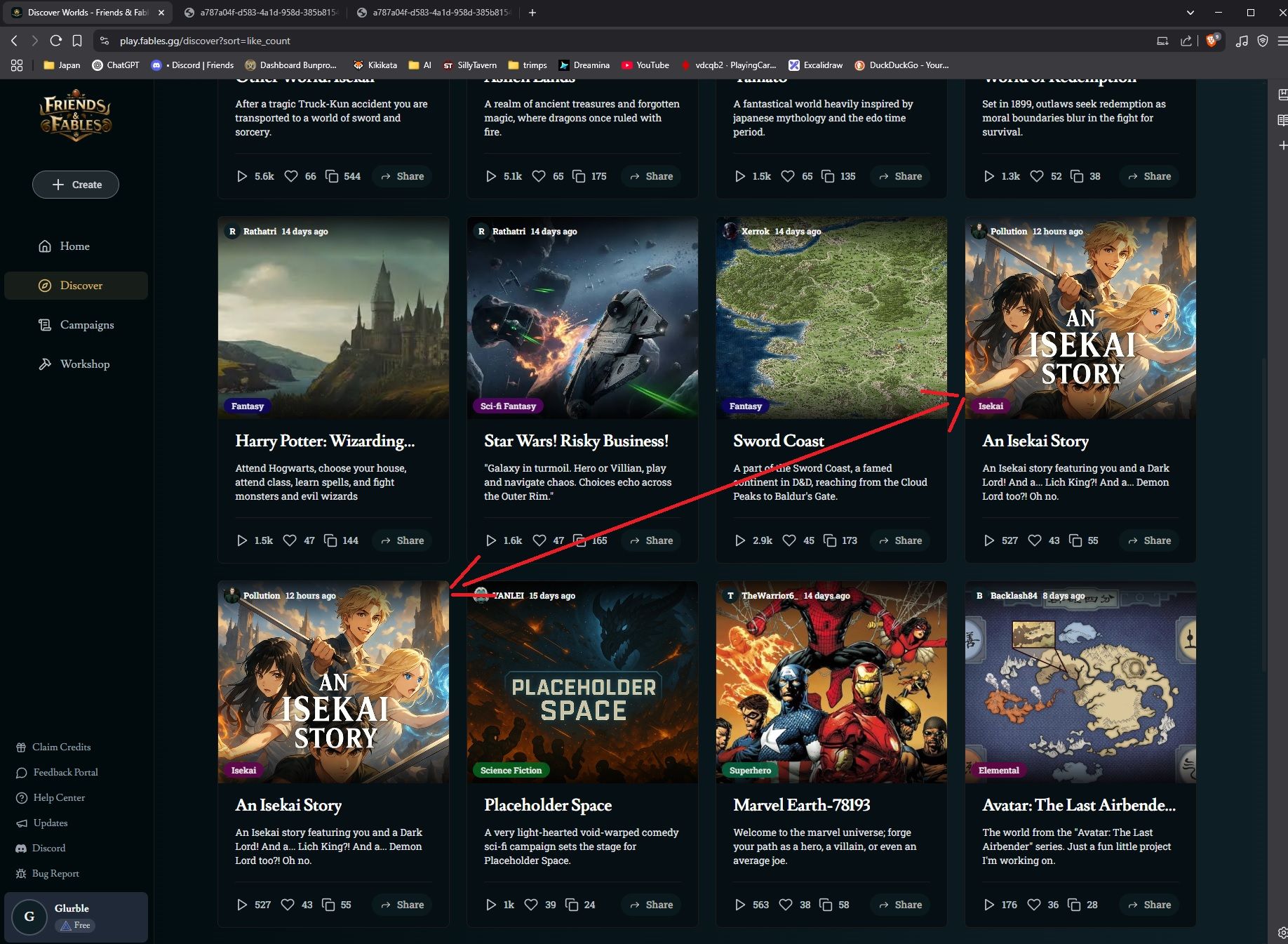Open the Discord link in sidebar
This screenshot has height=944, width=1288.
tap(41, 848)
